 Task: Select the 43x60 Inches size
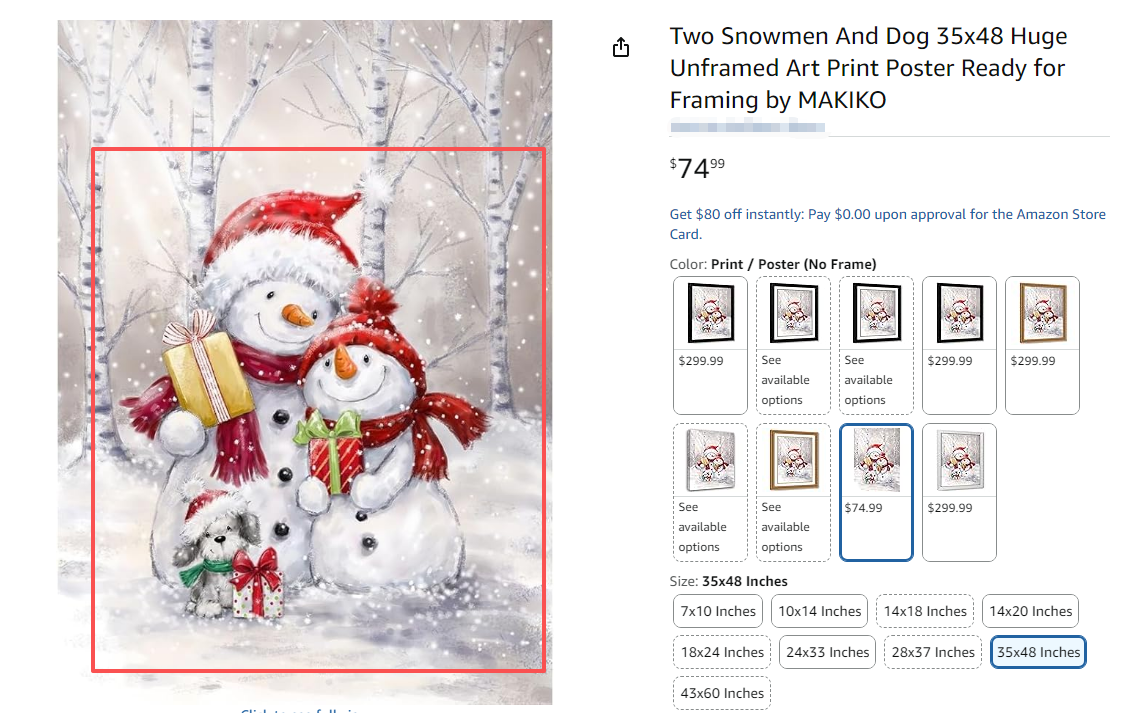[x=722, y=693]
